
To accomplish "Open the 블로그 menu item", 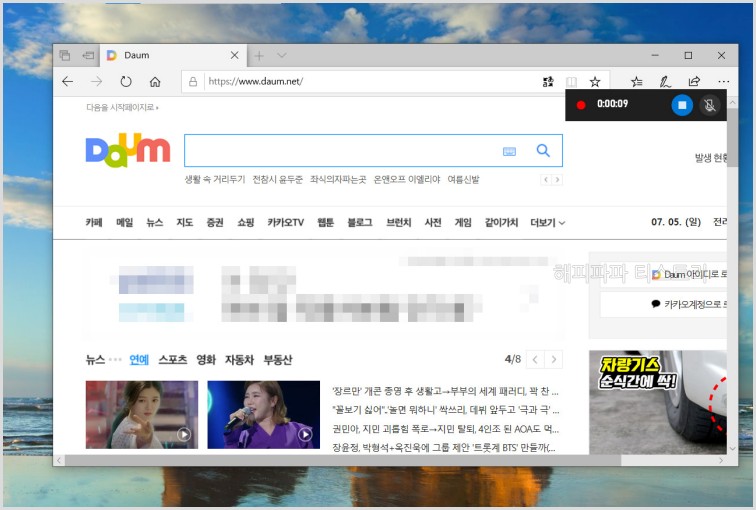I will pos(360,222).
